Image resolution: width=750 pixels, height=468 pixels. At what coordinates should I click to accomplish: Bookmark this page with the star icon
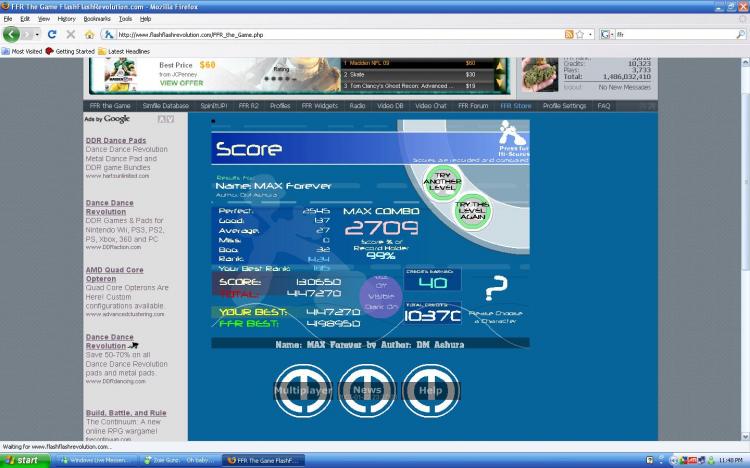coord(580,34)
